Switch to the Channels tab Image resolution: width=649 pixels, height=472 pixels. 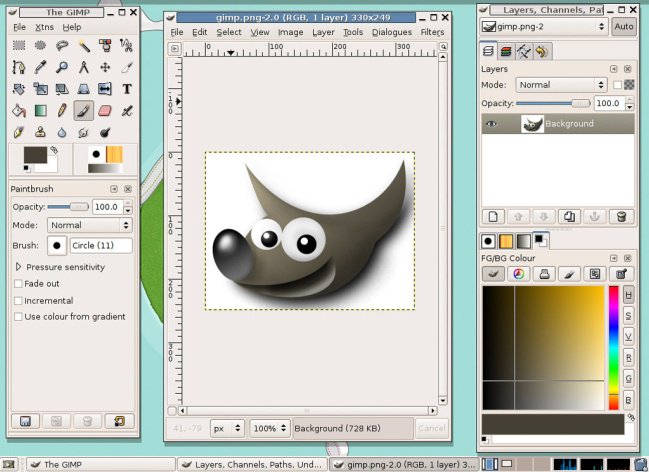[x=505, y=52]
